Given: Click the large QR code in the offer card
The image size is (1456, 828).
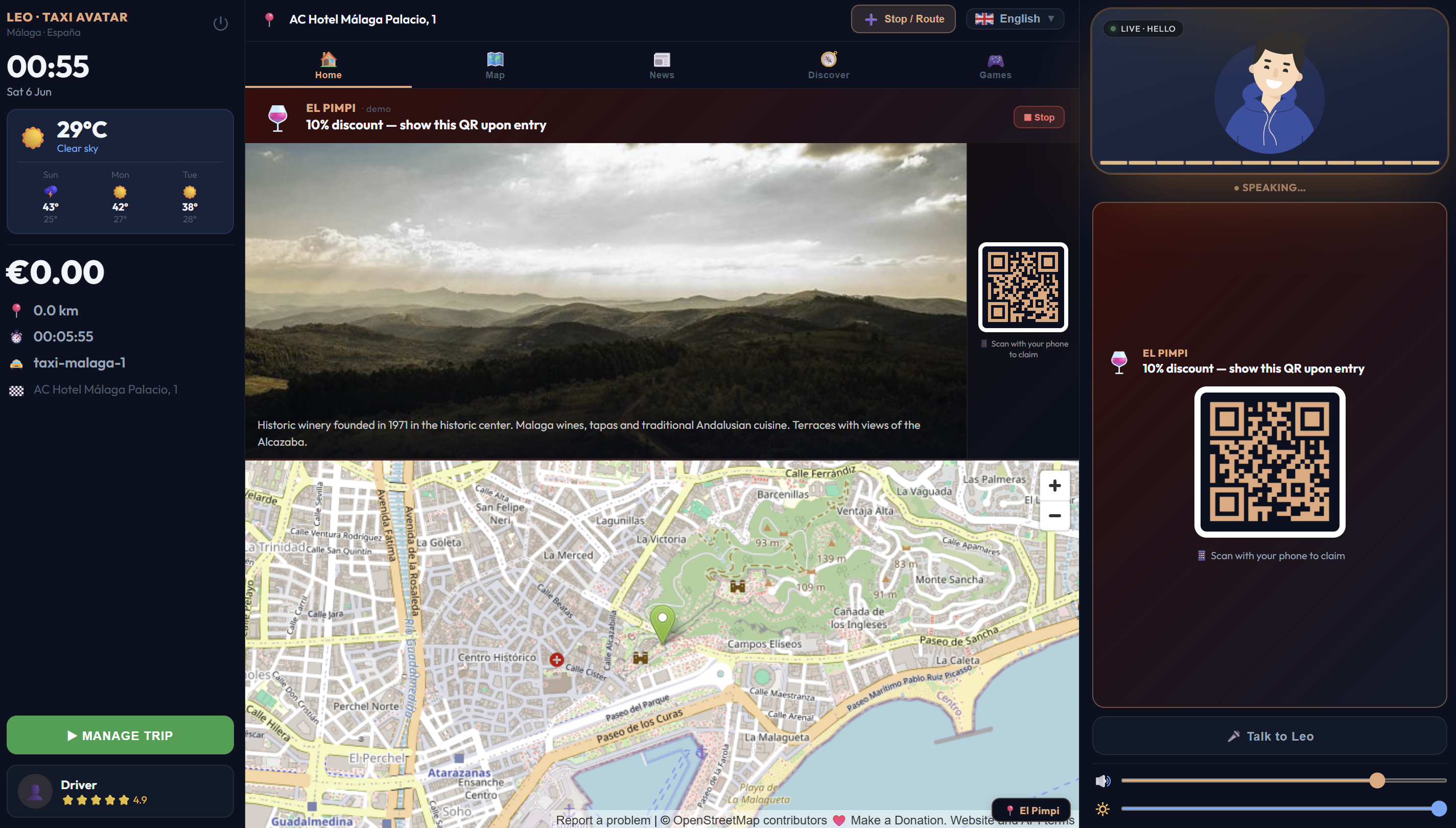Looking at the screenshot, I should point(1270,462).
